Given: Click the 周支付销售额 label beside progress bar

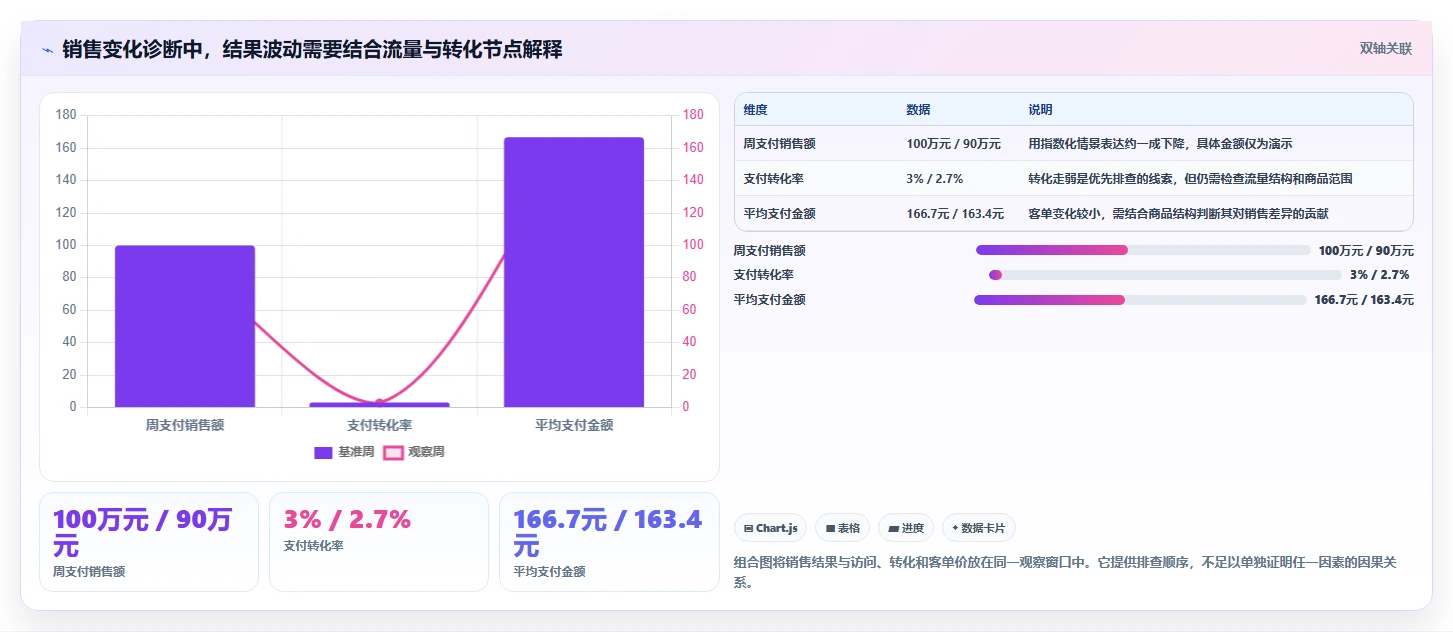Looking at the screenshot, I should click(769, 251).
